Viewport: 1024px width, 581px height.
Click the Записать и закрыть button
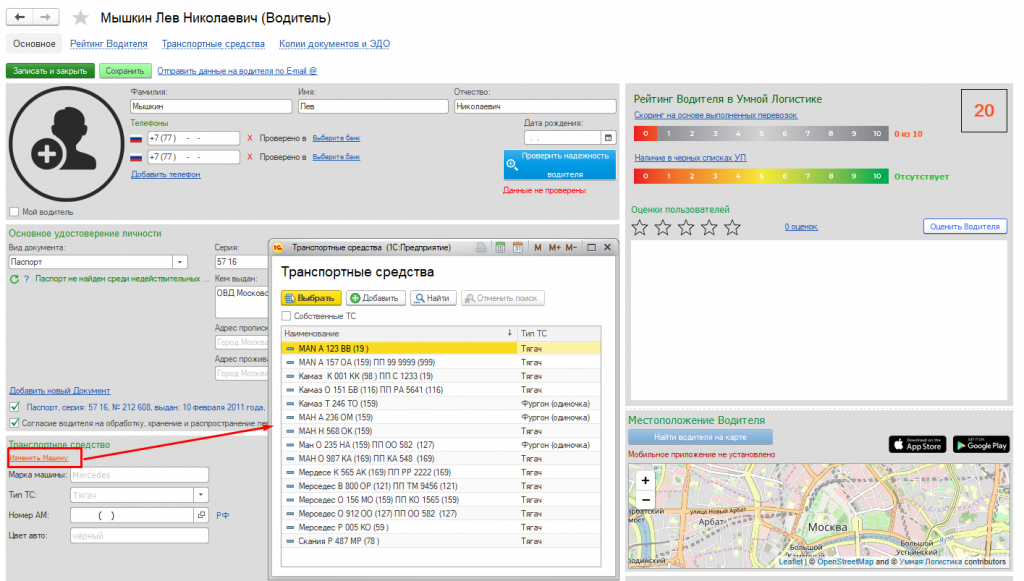click(x=50, y=71)
